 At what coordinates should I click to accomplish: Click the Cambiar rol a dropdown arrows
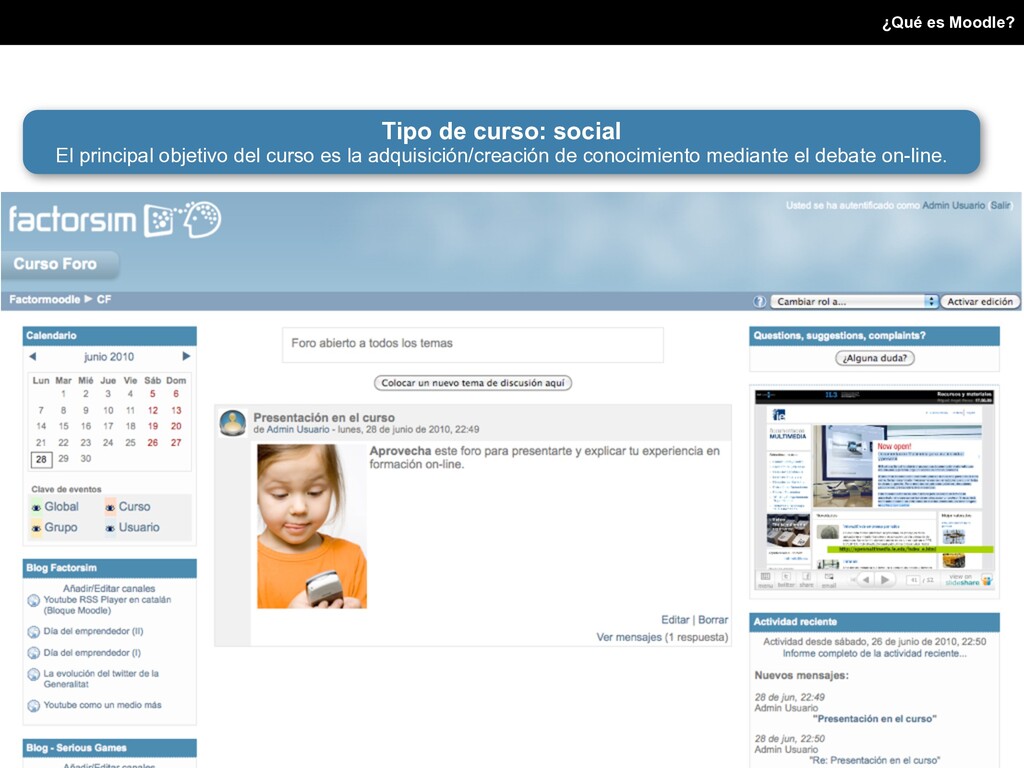click(x=932, y=302)
